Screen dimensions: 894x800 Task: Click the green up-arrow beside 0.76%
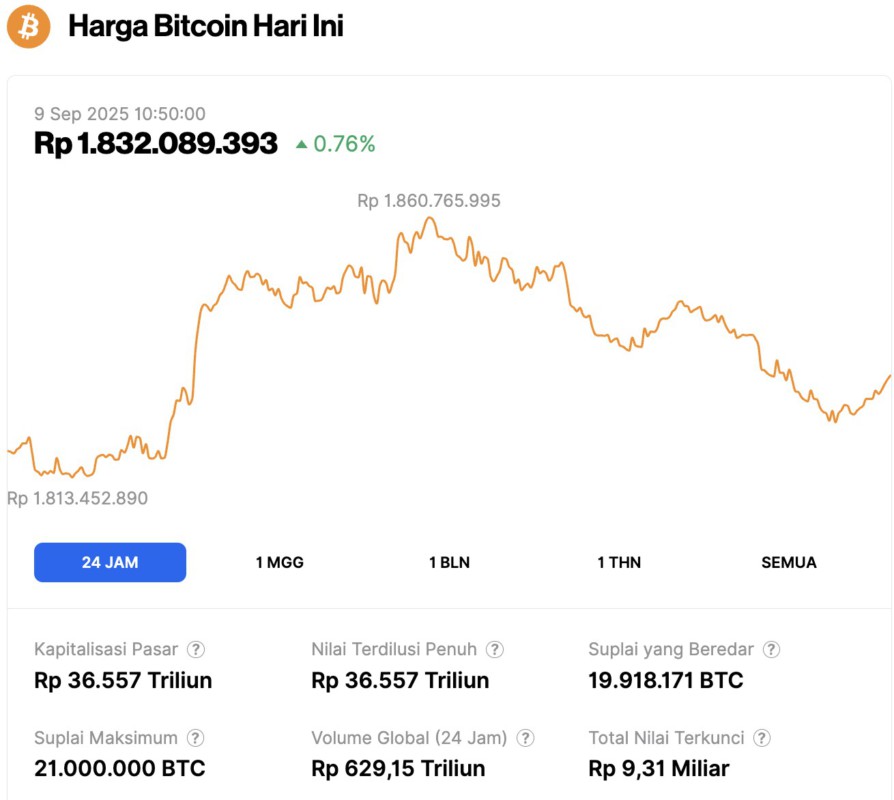[x=302, y=144]
